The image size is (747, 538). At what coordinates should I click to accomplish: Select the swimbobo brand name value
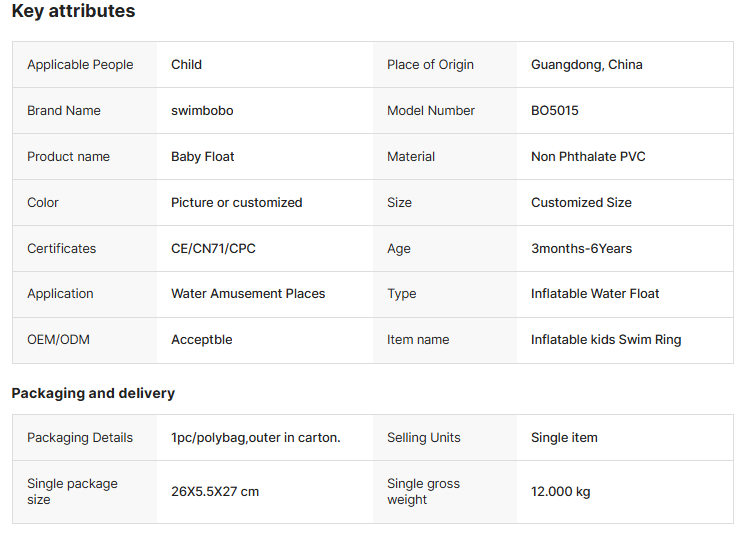click(x=202, y=111)
